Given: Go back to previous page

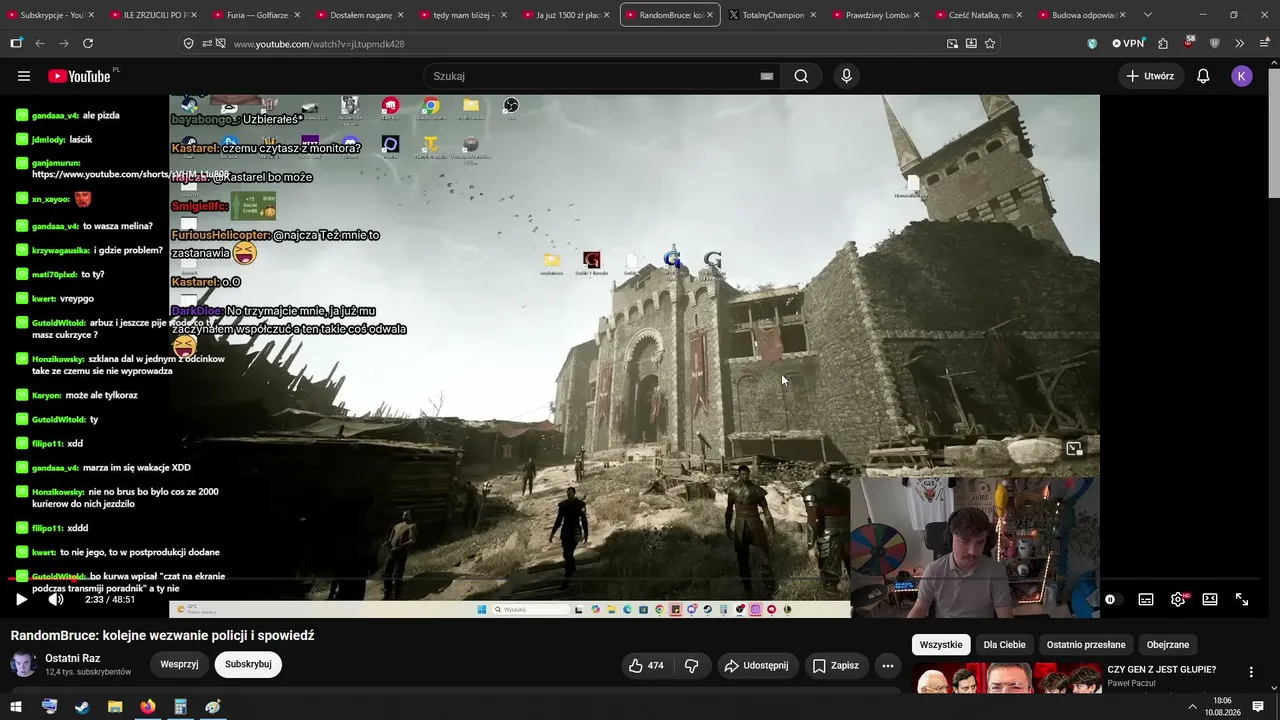Looking at the screenshot, I should tap(40, 44).
